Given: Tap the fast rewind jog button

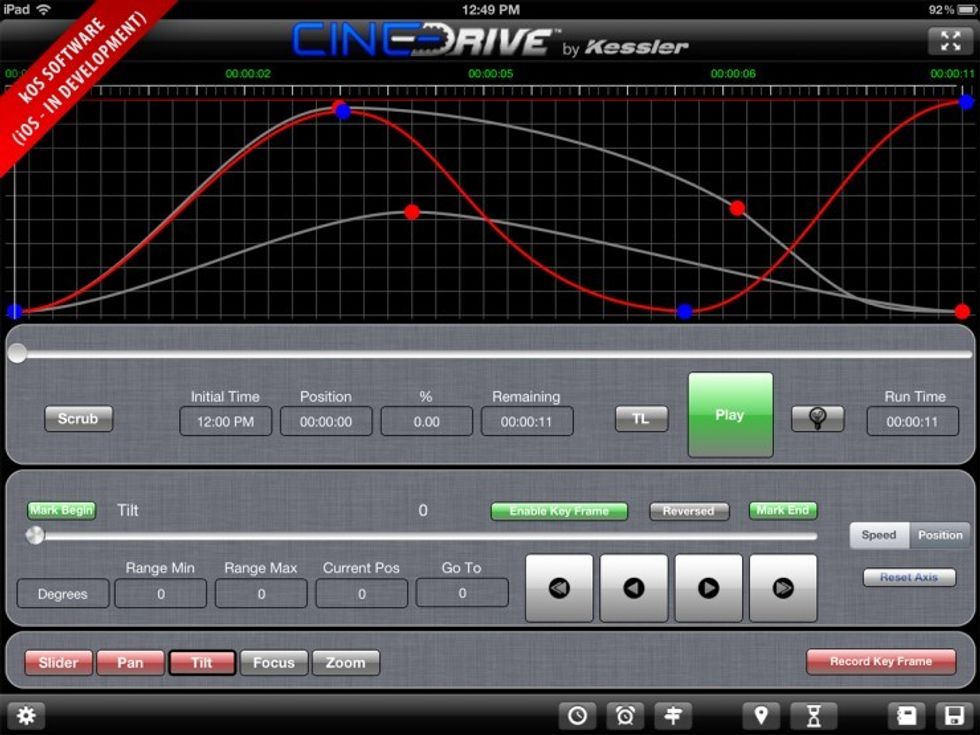Looking at the screenshot, I should [559, 588].
